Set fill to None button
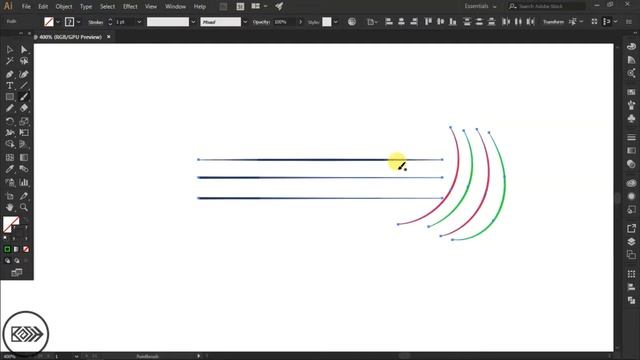 coord(26,249)
